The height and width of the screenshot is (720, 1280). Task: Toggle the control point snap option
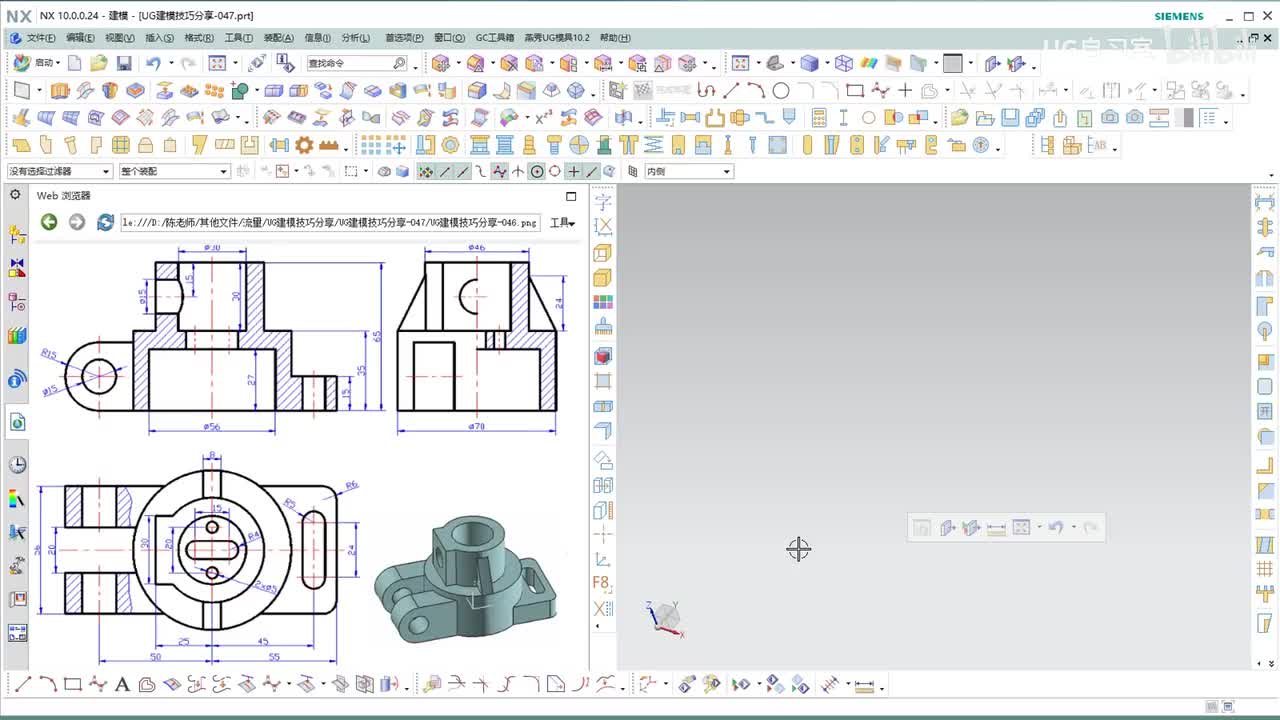pyautogui.click(x=481, y=171)
